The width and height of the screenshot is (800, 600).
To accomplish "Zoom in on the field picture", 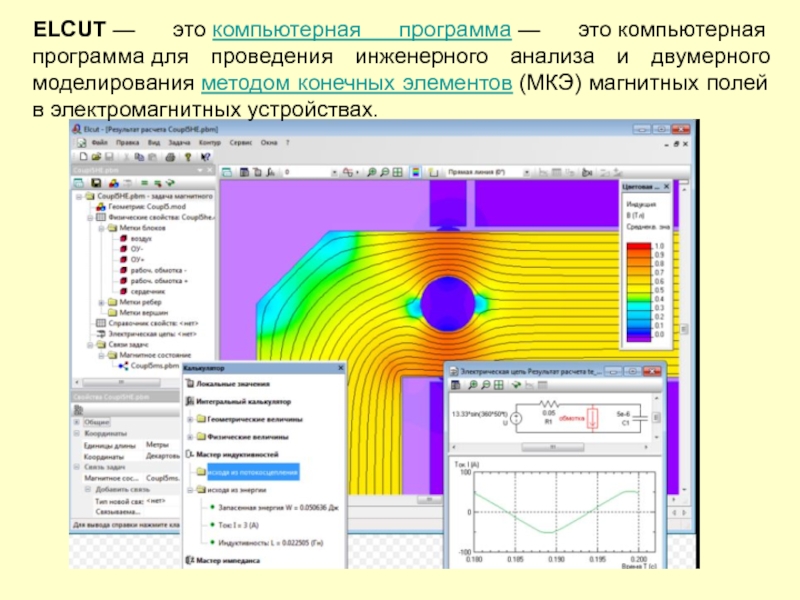I will 371,172.
